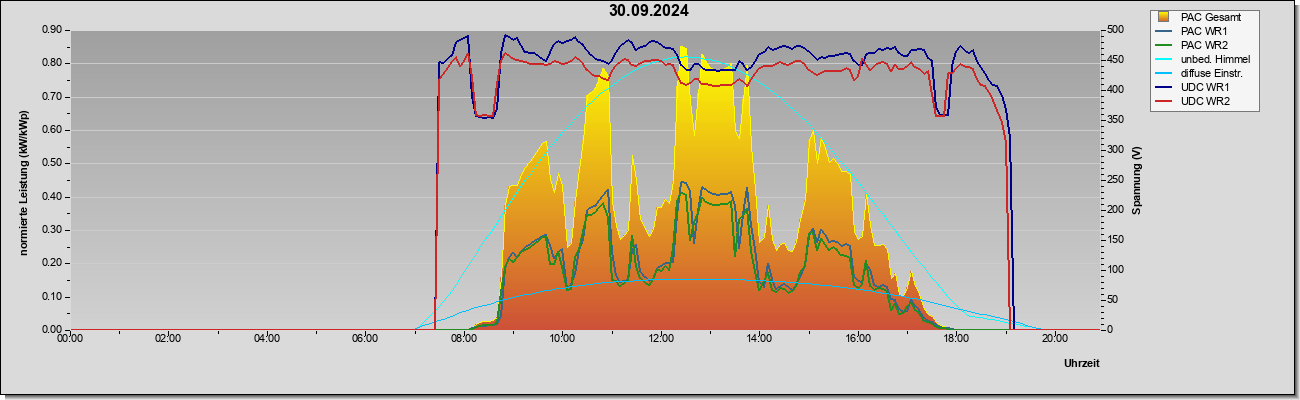Select the PAC WR1 legend entry
Screen dimensions: 1300x400
coord(1202,31)
